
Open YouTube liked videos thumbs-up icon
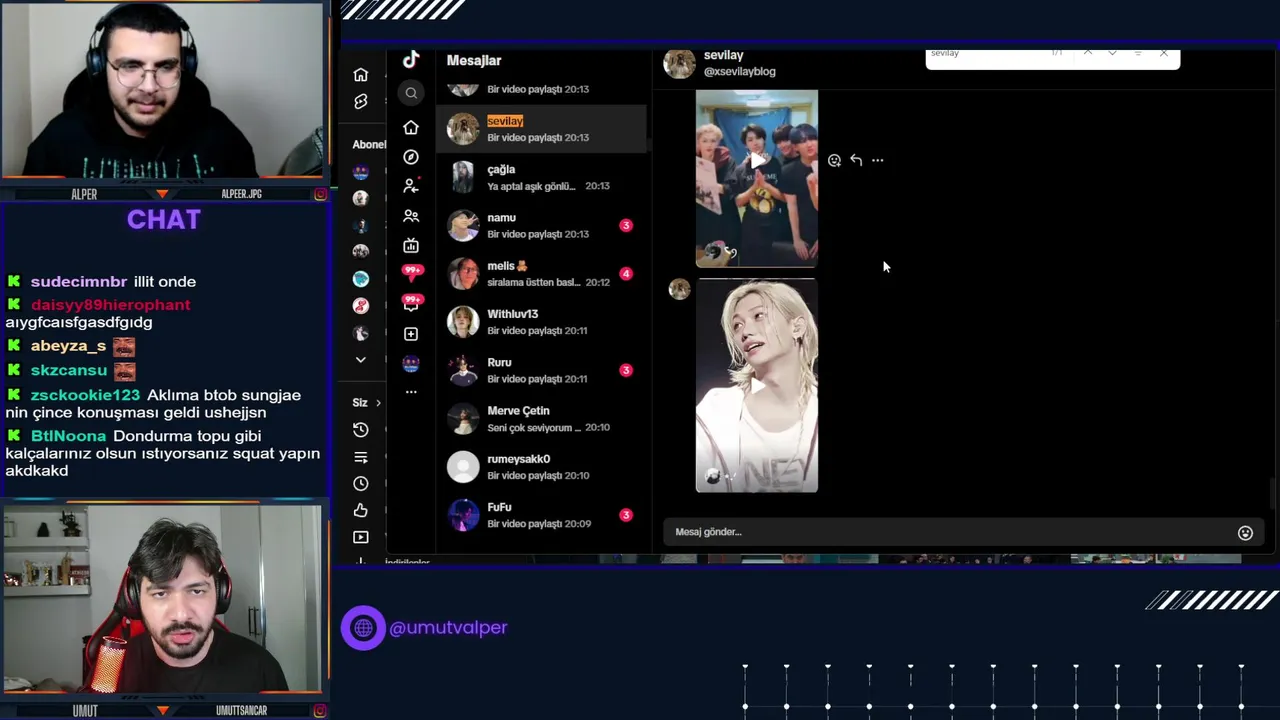pos(361,510)
